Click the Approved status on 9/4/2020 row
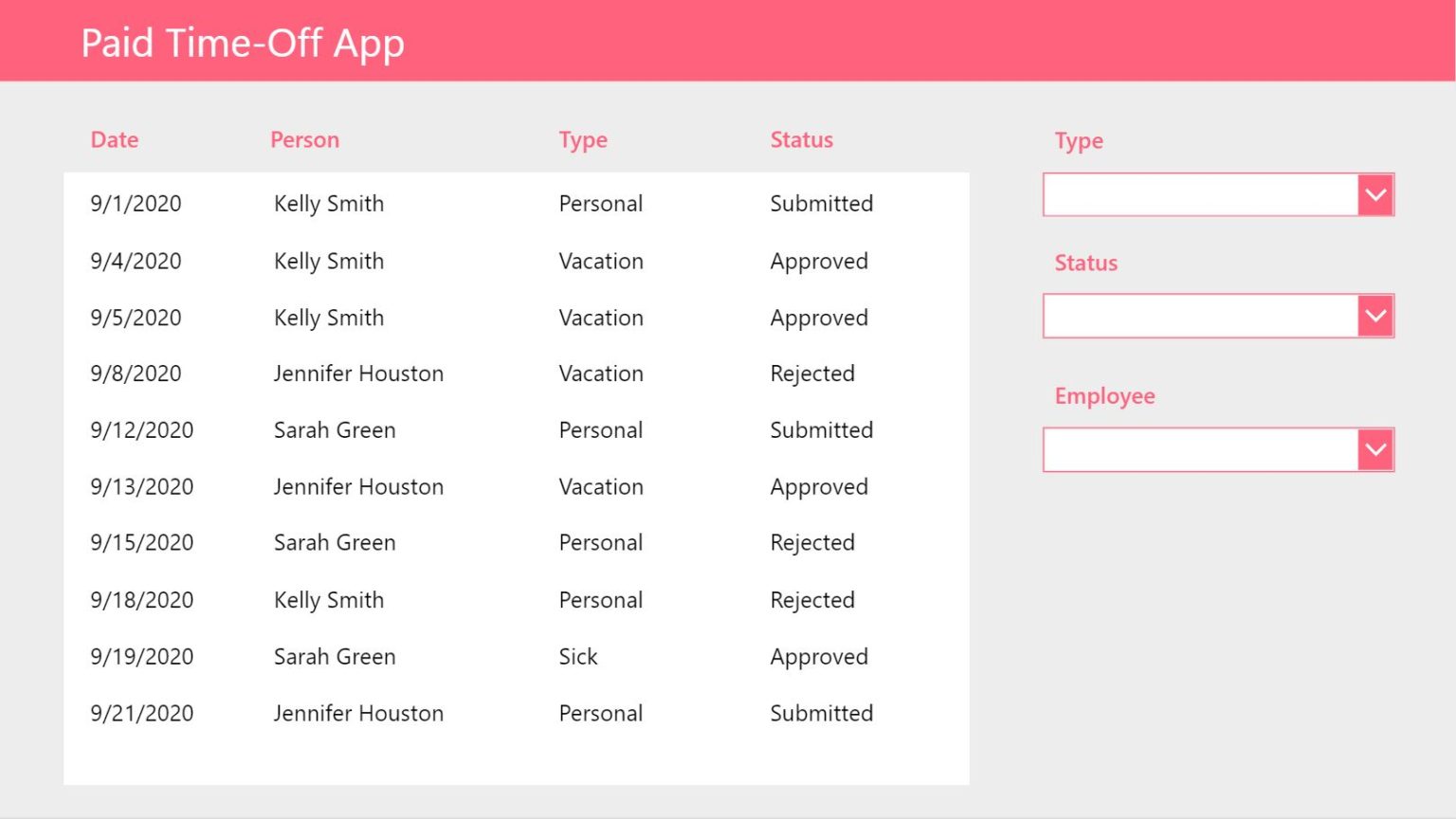 pos(819,261)
